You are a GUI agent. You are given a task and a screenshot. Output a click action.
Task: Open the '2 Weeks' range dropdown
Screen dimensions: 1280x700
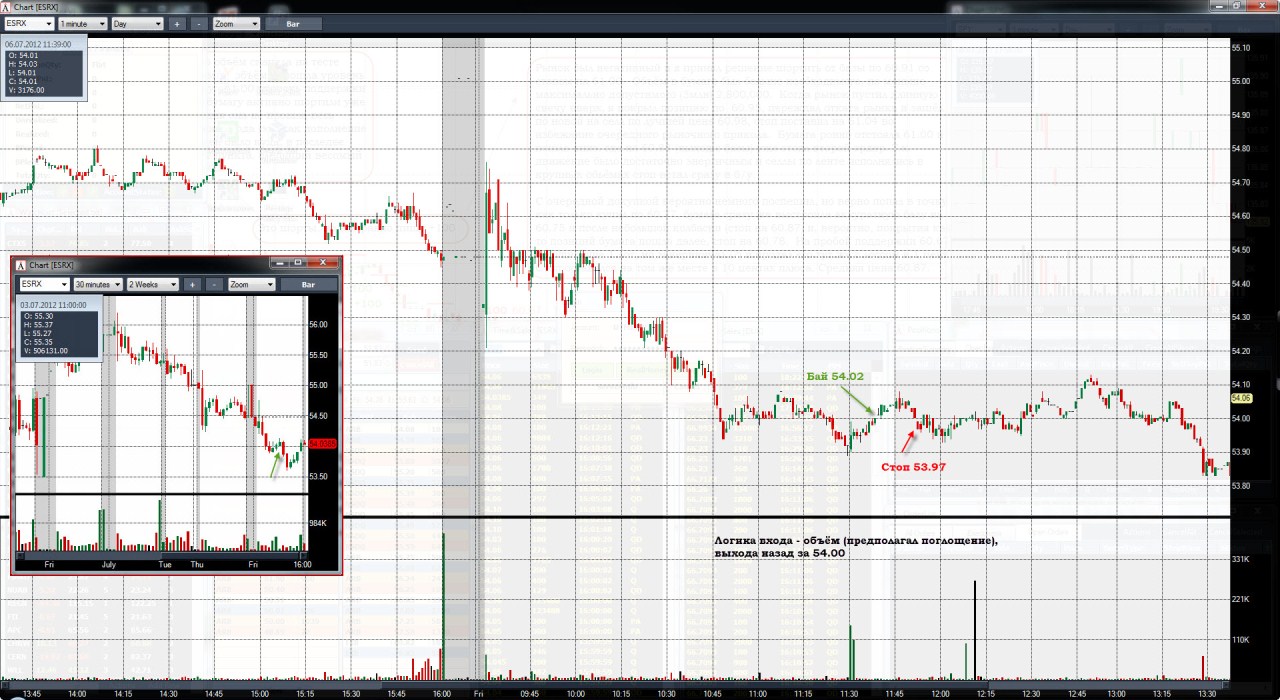pos(153,284)
